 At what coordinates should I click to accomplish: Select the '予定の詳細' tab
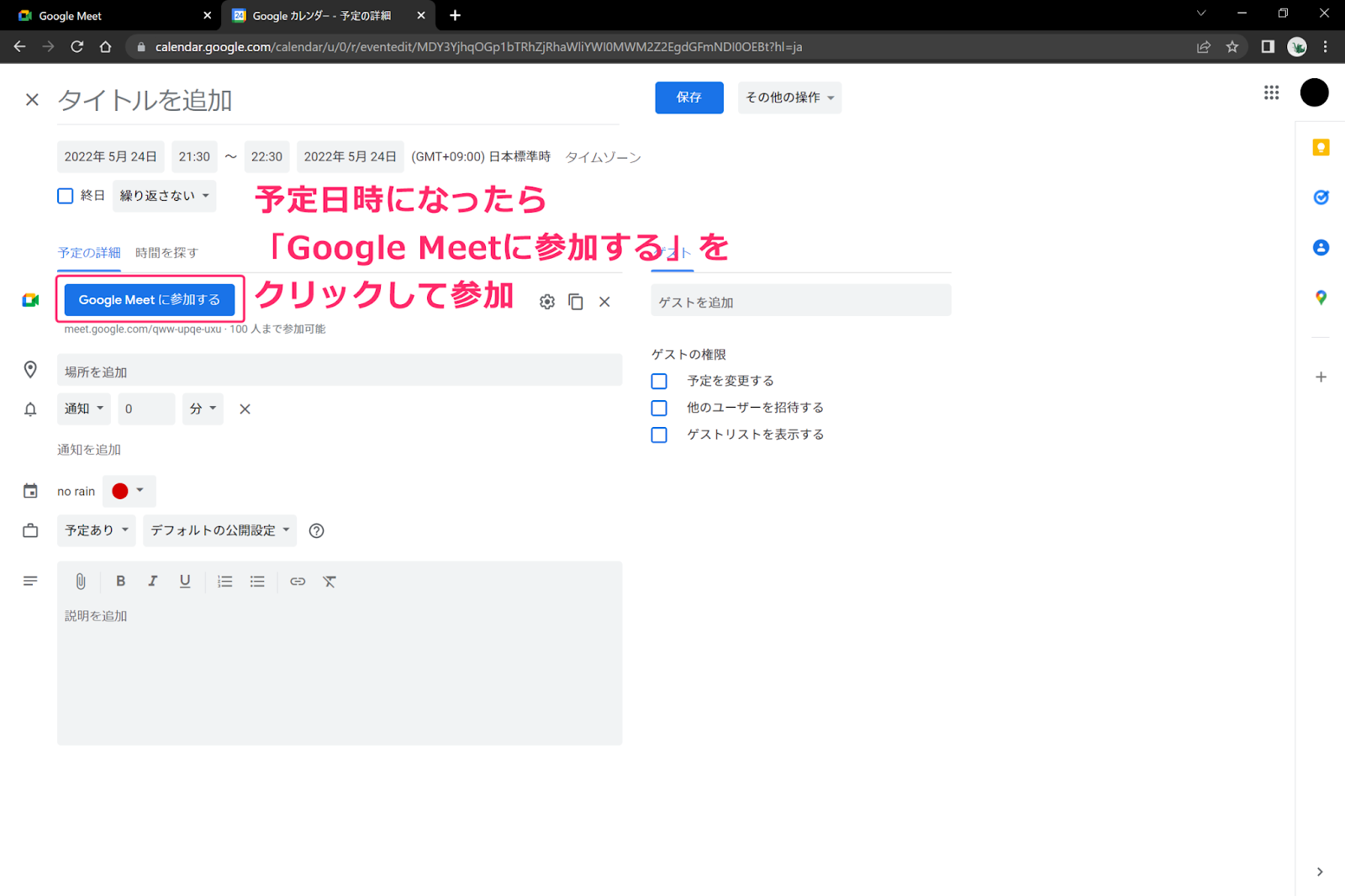[x=89, y=253]
